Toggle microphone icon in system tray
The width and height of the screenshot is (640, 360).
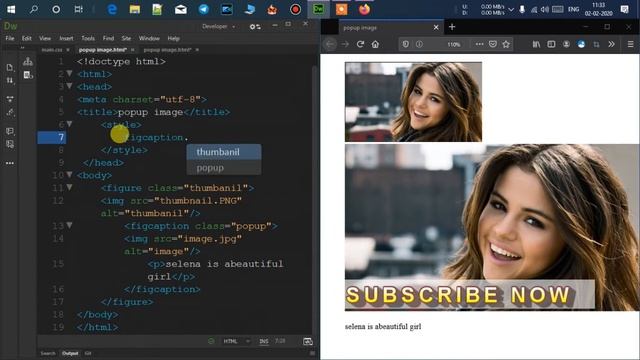pos(522,9)
